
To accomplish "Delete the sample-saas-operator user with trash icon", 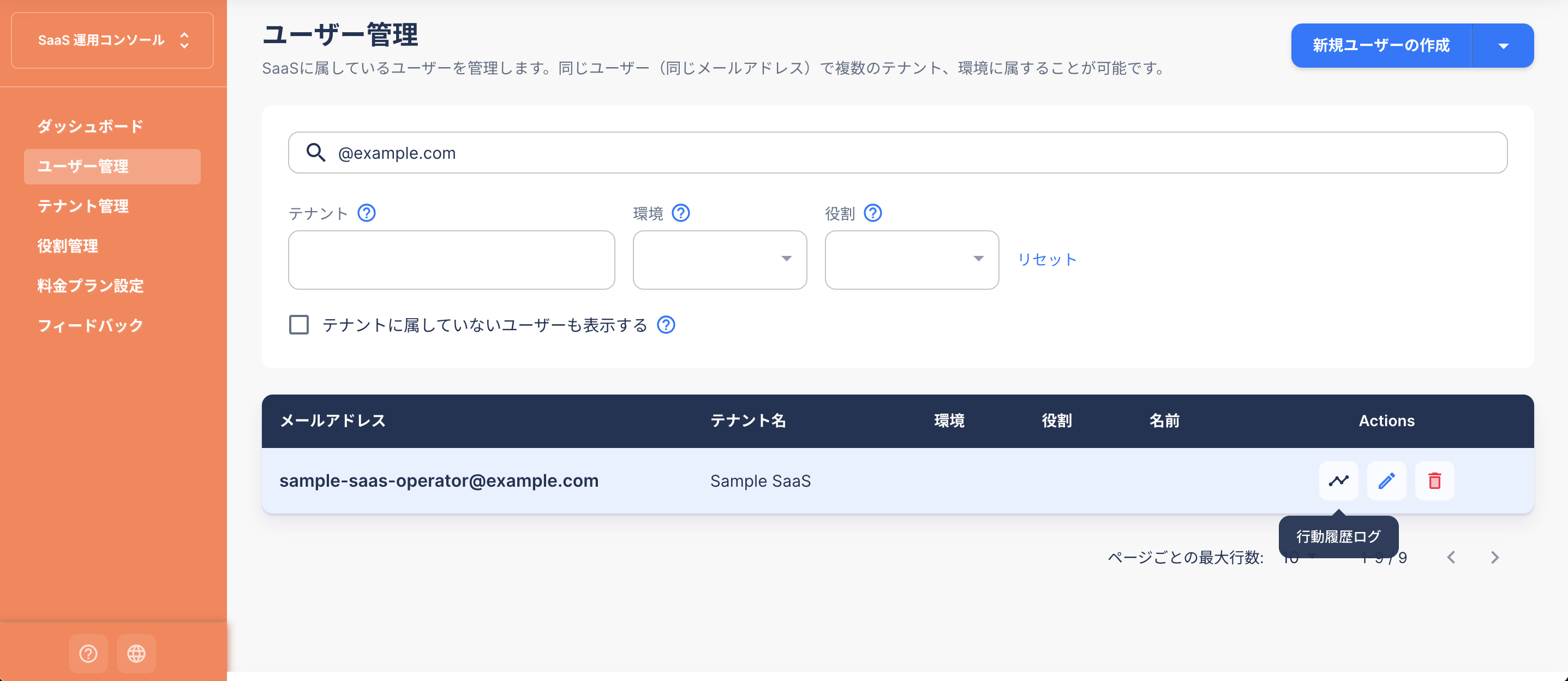I will coord(1434,481).
